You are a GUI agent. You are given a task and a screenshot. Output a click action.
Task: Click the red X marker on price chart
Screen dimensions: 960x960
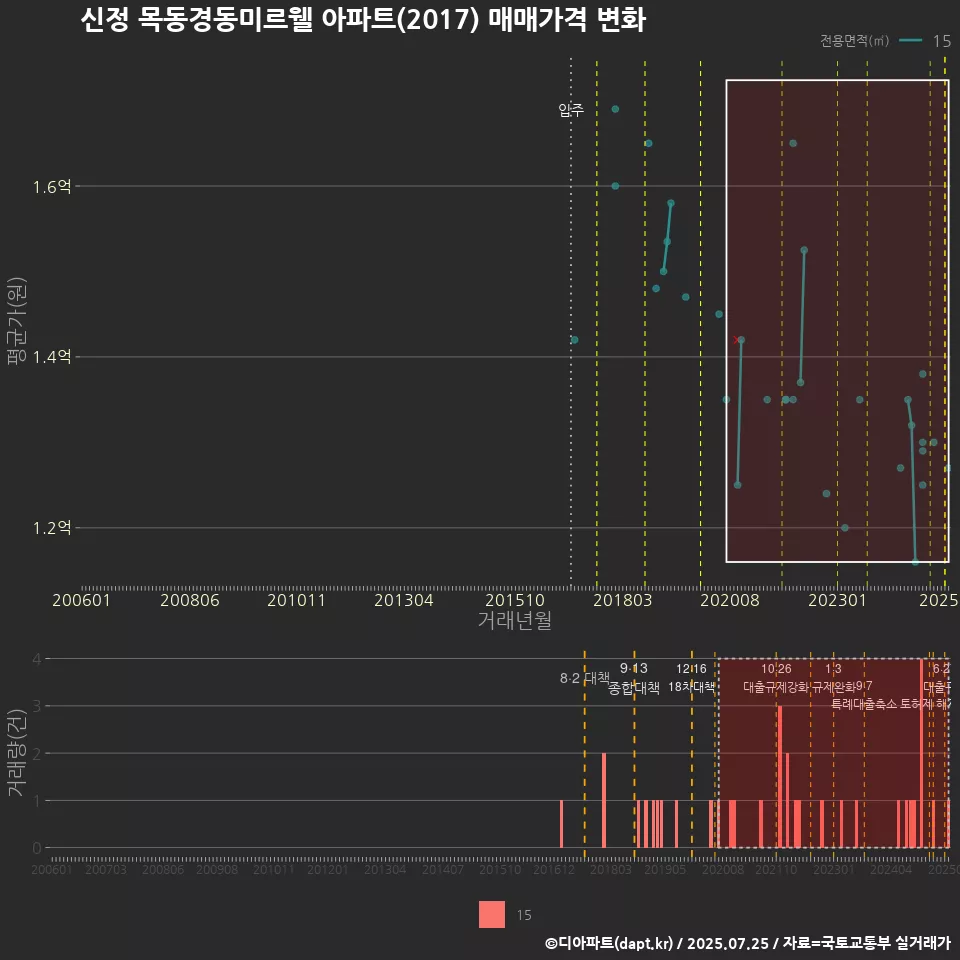(736, 340)
